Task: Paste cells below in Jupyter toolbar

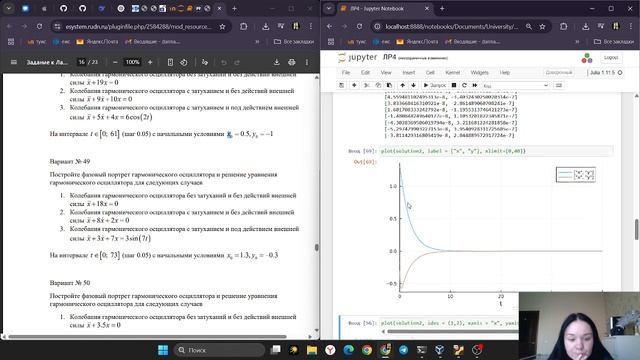Action: (389, 85)
